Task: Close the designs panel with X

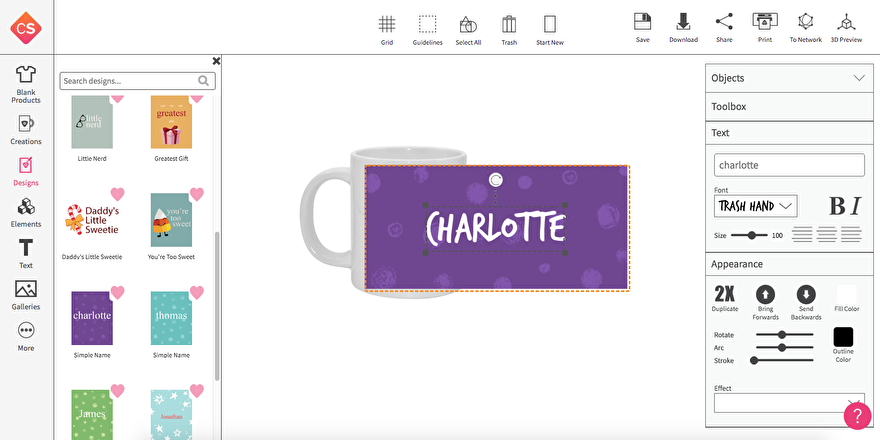Action: coord(216,61)
